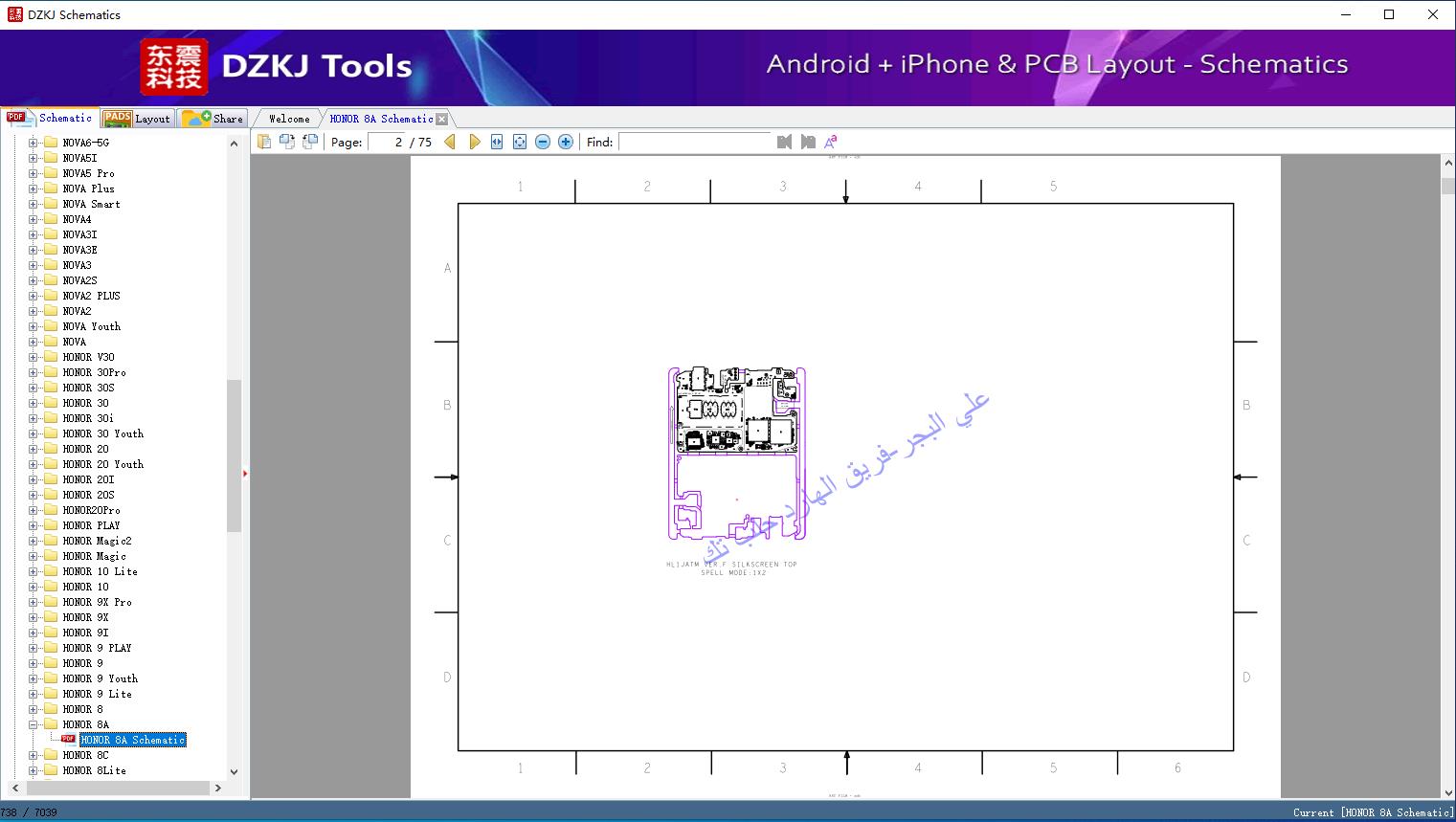Click the Find text field
The height and width of the screenshot is (822, 1456).
pyautogui.click(x=695, y=142)
